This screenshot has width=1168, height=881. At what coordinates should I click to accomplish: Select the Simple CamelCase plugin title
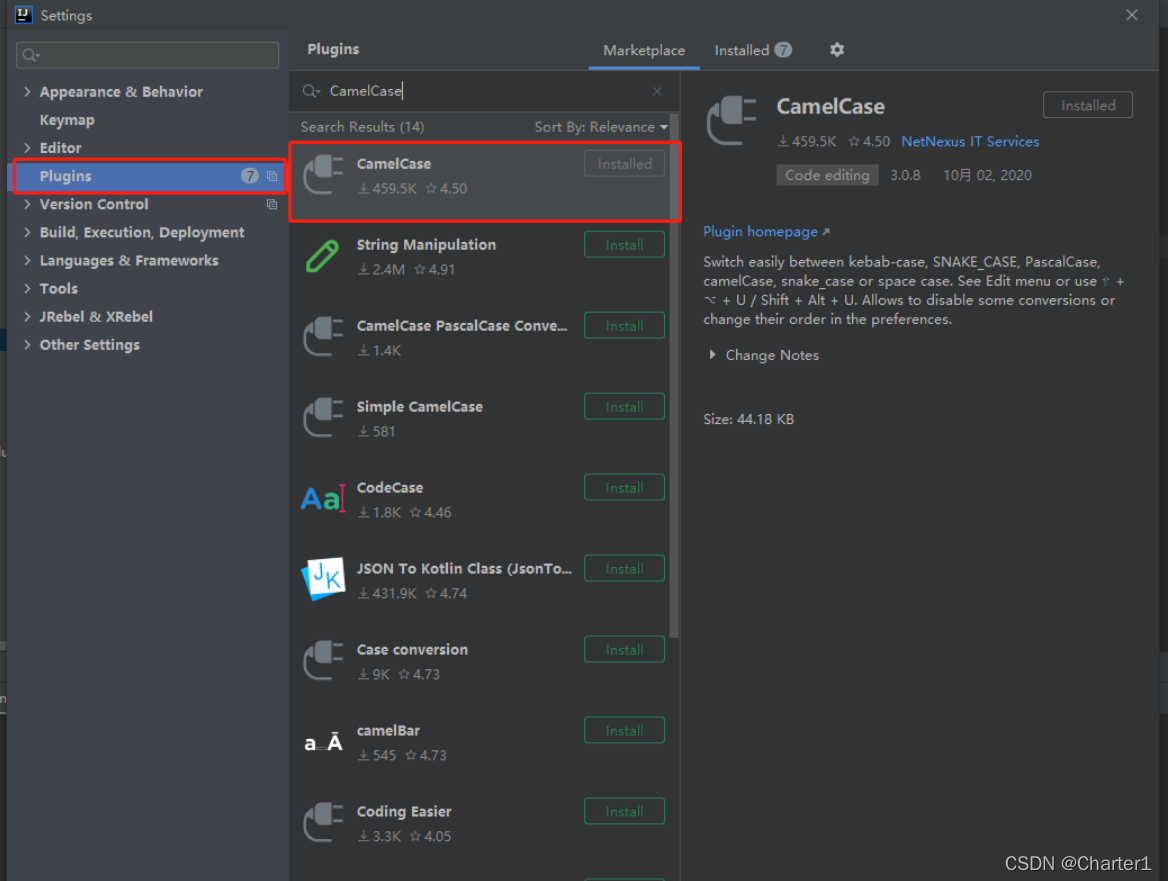coord(419,407)
